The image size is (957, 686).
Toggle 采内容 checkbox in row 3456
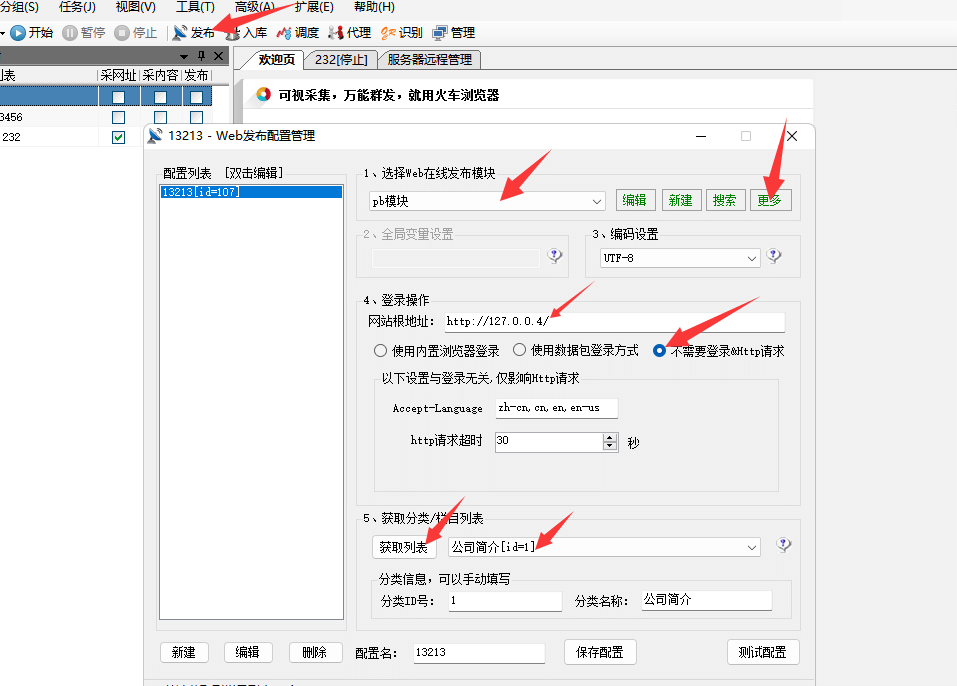pyautogui.click(x=160, y=117)
